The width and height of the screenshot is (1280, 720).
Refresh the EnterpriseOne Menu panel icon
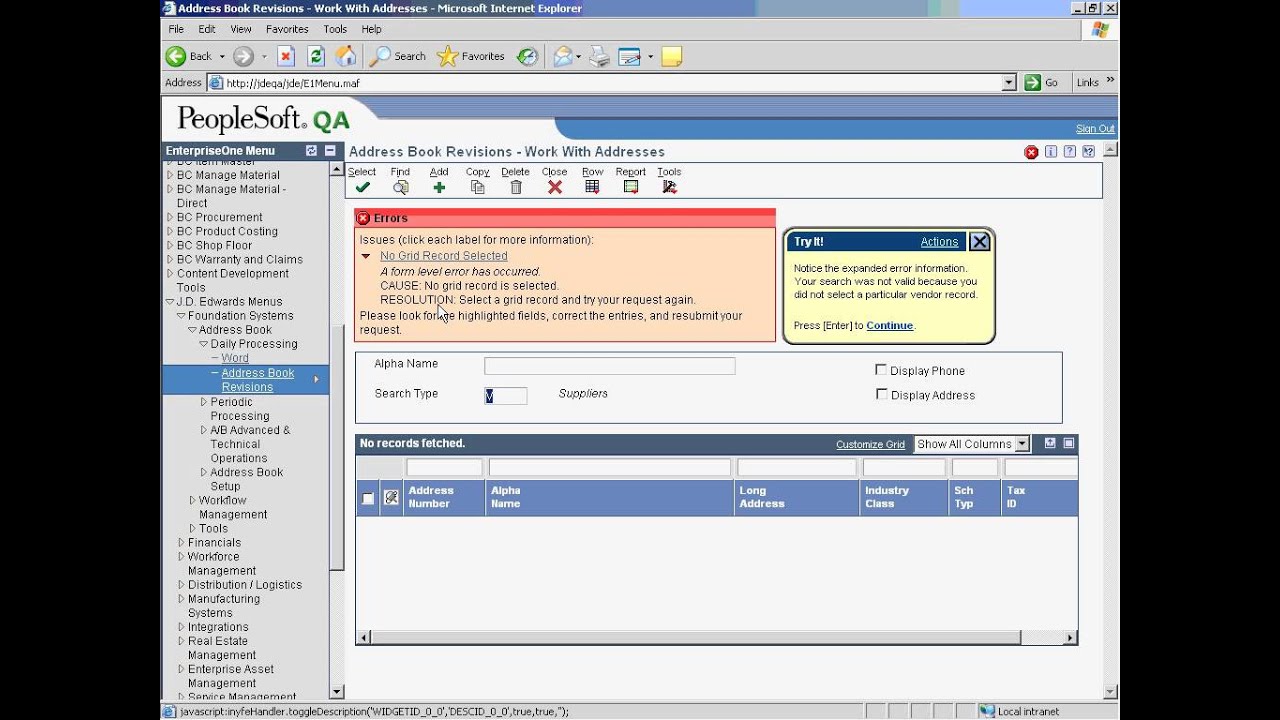coord(311,151)
